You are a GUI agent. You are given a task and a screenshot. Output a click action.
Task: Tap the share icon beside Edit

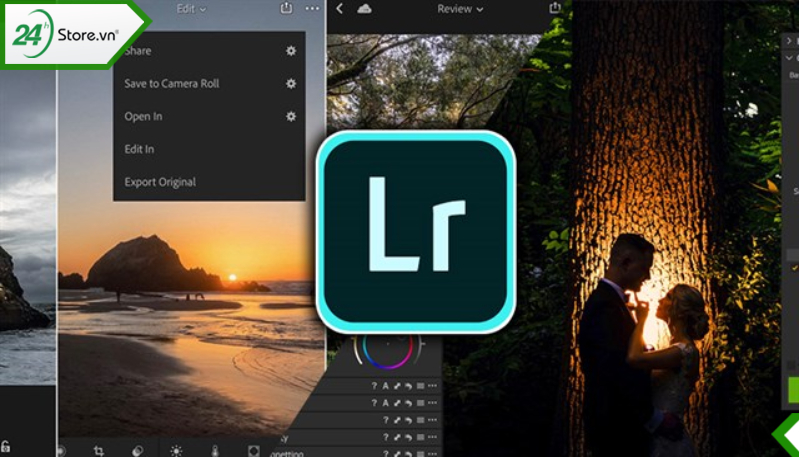(286, 8)
